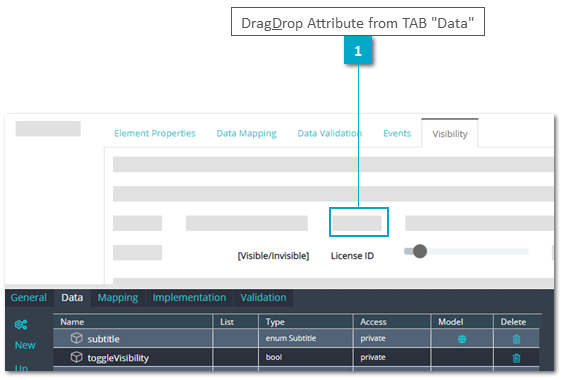Click the cube icon beside subtitle

point(76,338)
